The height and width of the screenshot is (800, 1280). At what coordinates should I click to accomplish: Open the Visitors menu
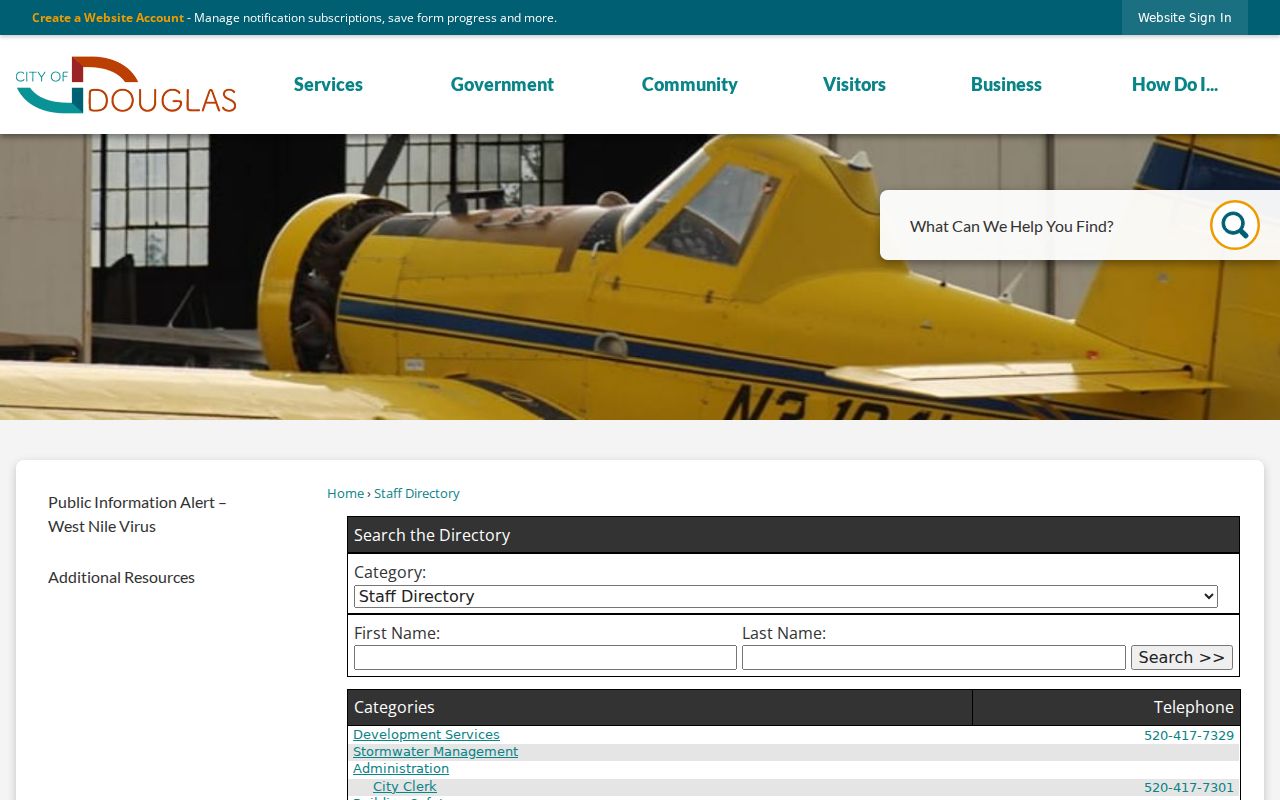pos(854,85)
